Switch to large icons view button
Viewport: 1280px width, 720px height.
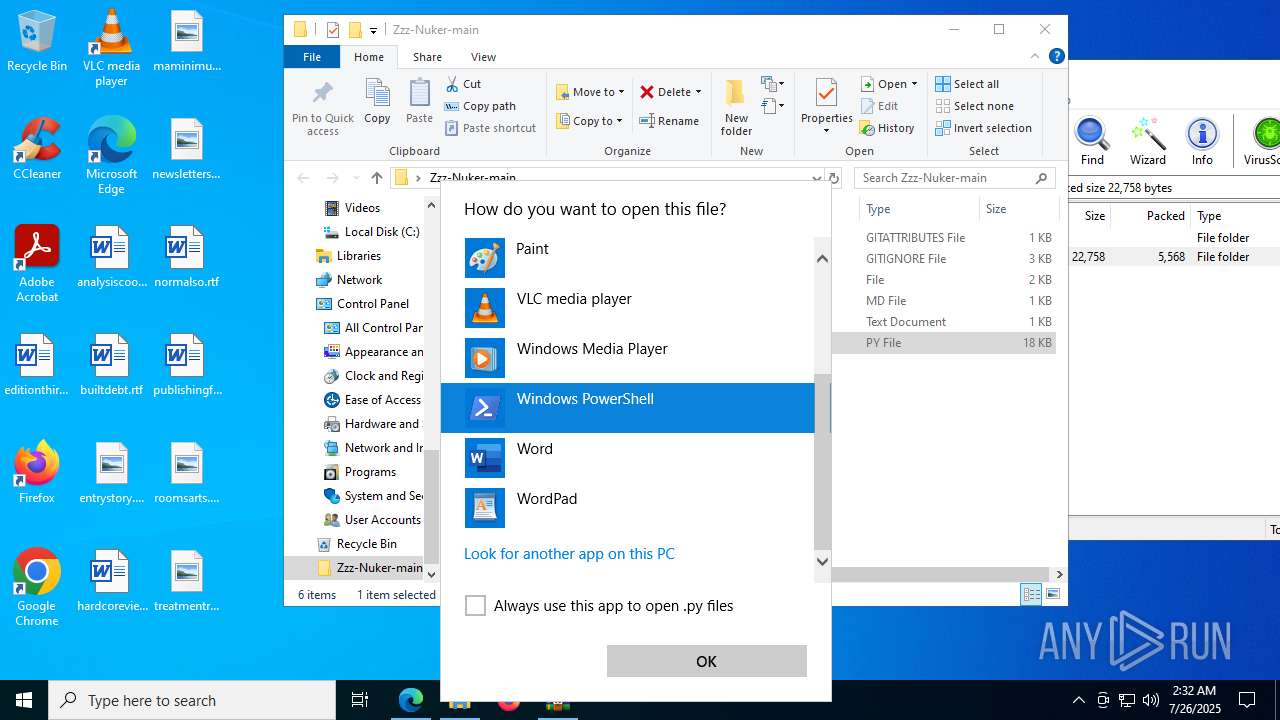pyautogui.click(x=1052, y=594)
